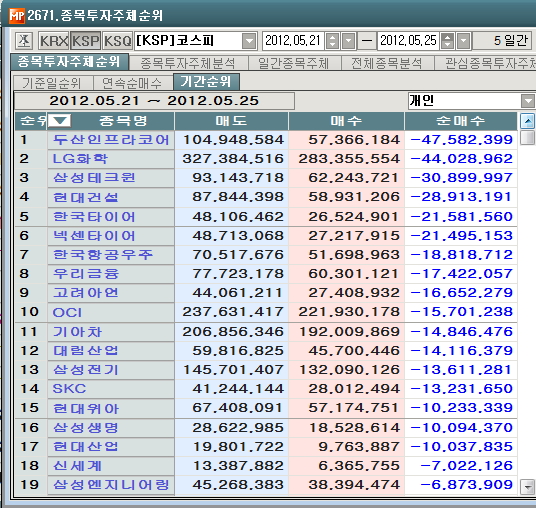Open stock 삼성테크윈
The height and width of the screenshot is (508, 536).
pyautogui.click(x=111, y=178)
